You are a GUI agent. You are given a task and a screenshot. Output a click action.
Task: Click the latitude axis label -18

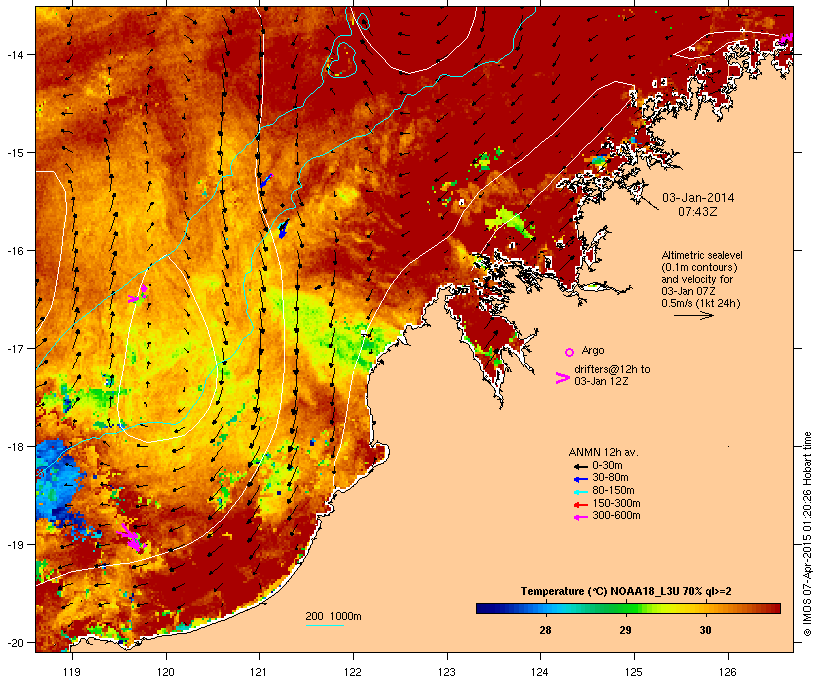point(14,446)
